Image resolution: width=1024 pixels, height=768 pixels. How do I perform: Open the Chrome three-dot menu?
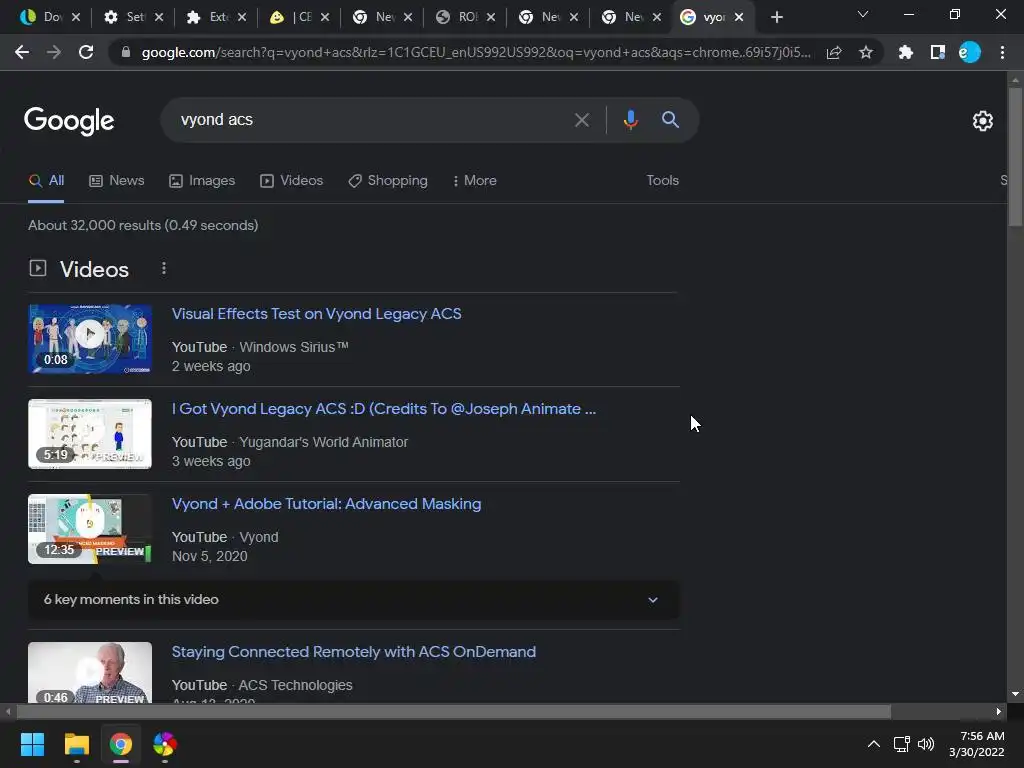[x=1002, y=52]
